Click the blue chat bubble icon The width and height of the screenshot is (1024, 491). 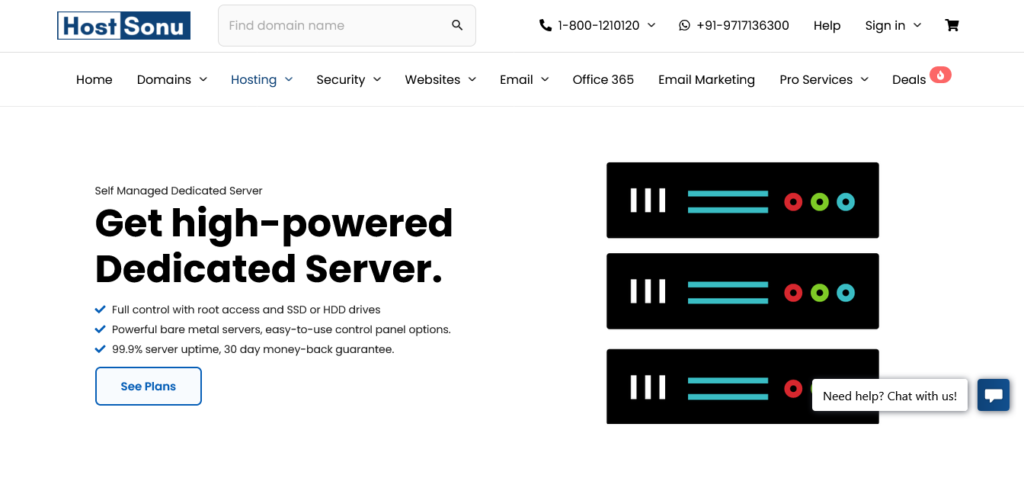(993, 395)
